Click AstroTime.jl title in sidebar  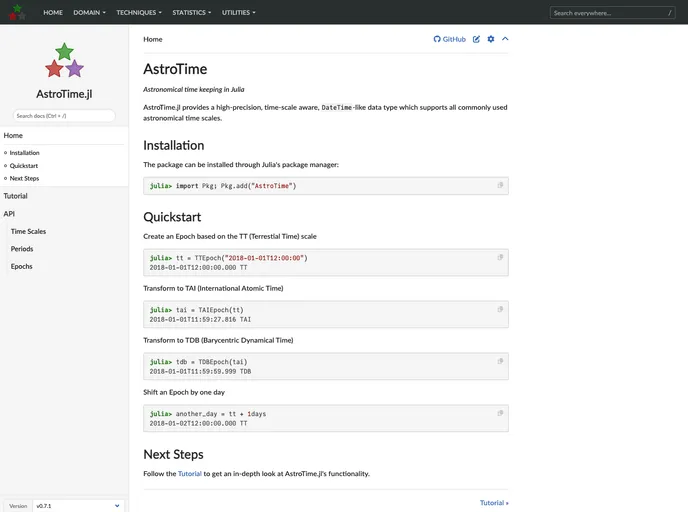tap(64, 94)
